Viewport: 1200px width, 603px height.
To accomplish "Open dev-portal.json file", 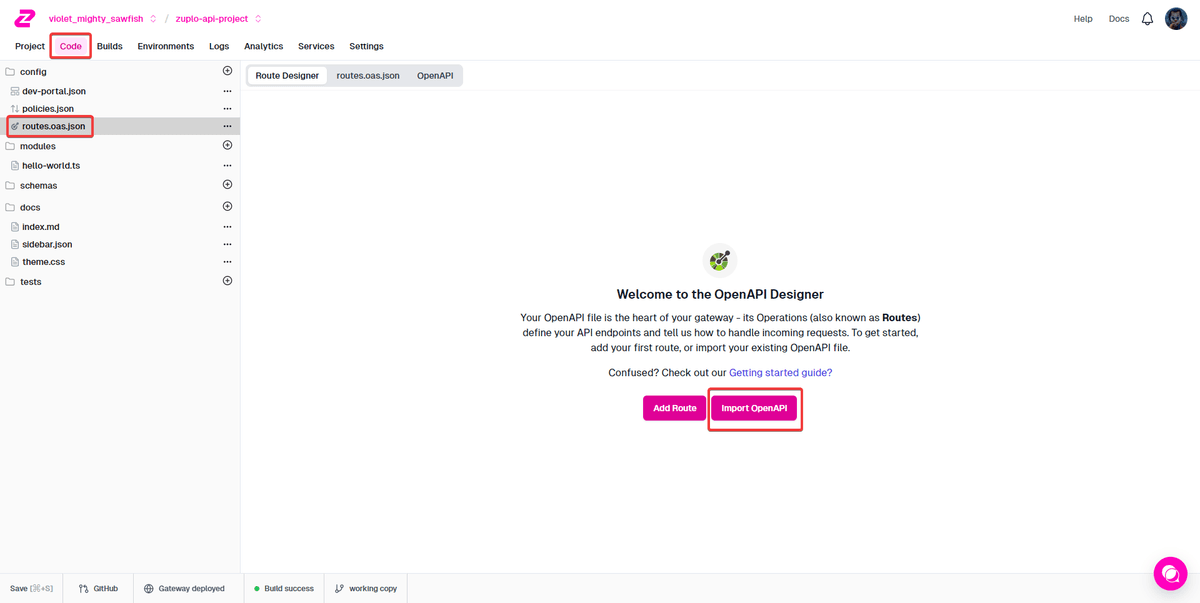I will coord(54,91).
